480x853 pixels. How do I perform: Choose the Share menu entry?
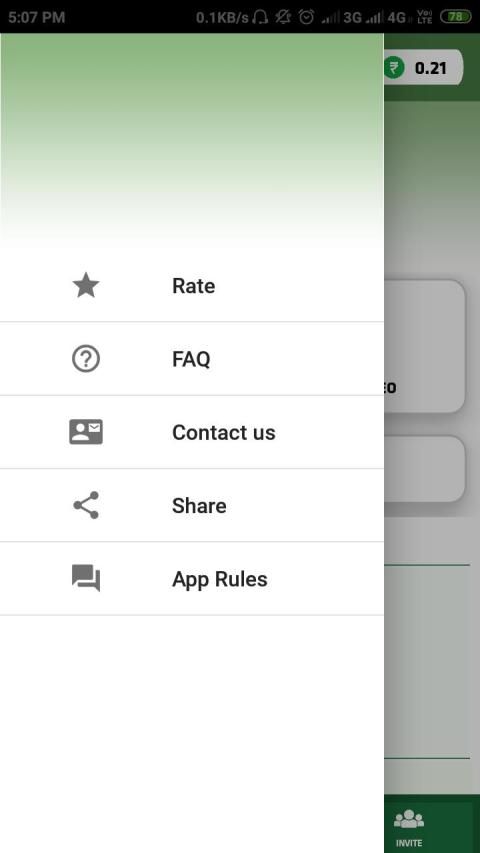[192, 505]
